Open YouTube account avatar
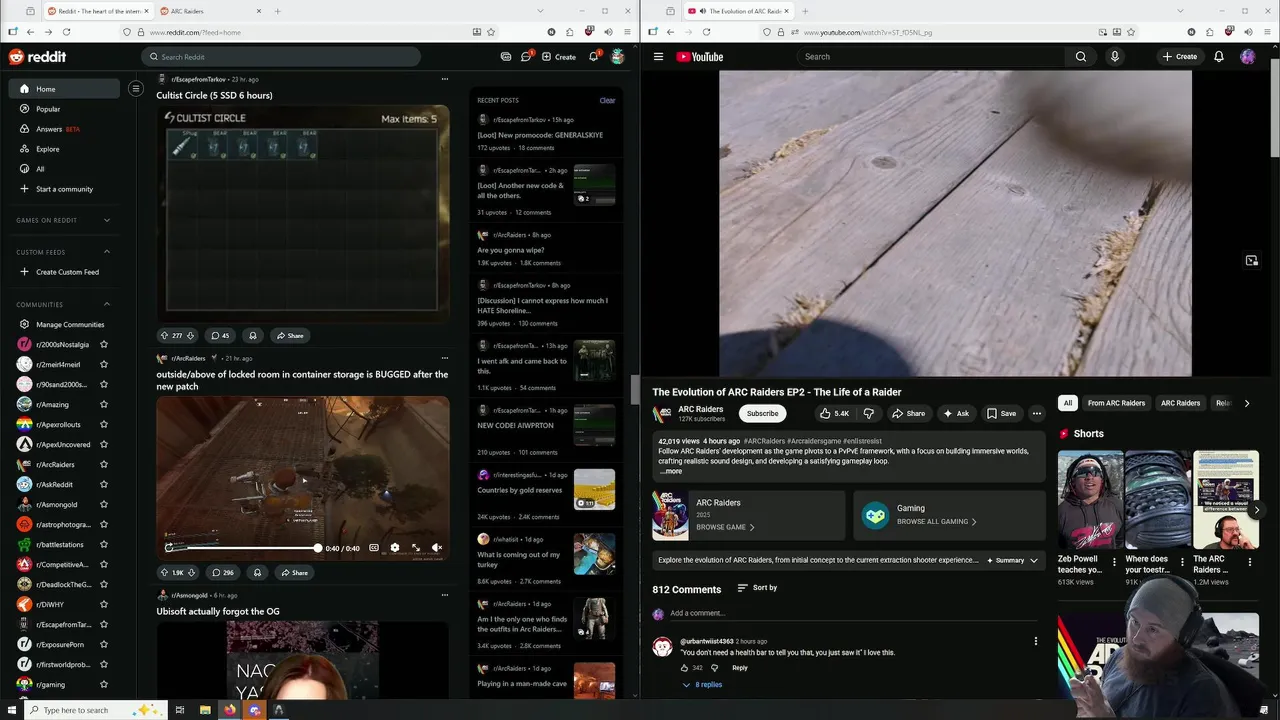The image size is (1280, 720). pyautogui.click(x=1247, y=57)
